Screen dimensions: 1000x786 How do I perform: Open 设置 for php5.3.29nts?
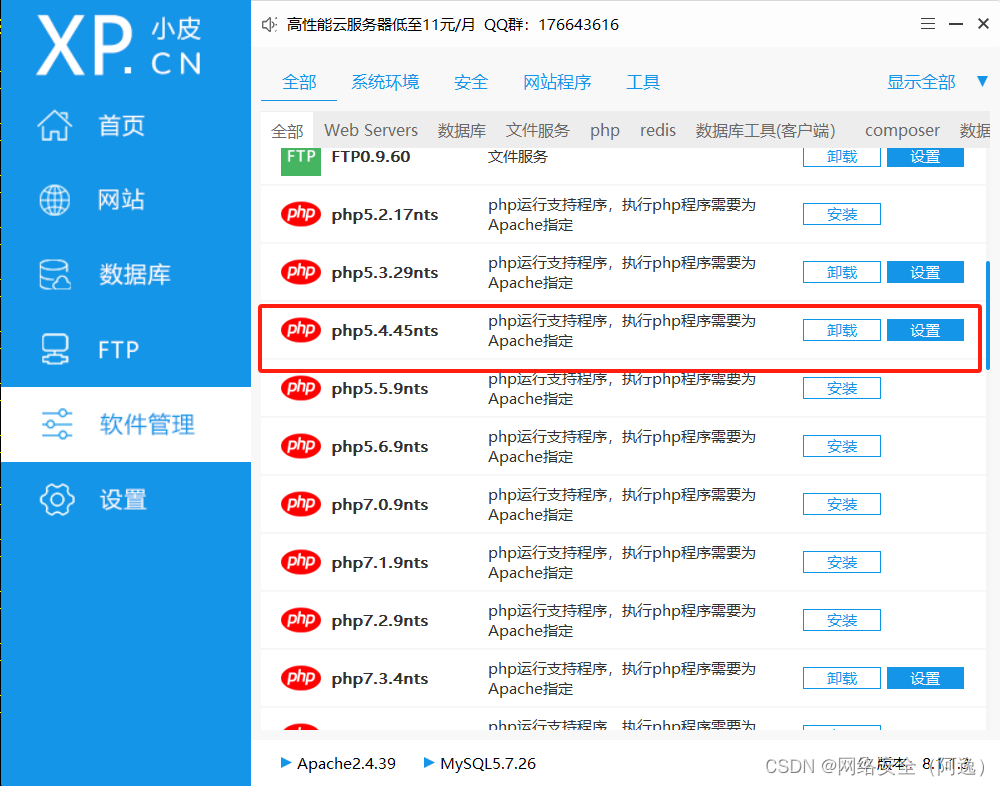coord(925,272)
